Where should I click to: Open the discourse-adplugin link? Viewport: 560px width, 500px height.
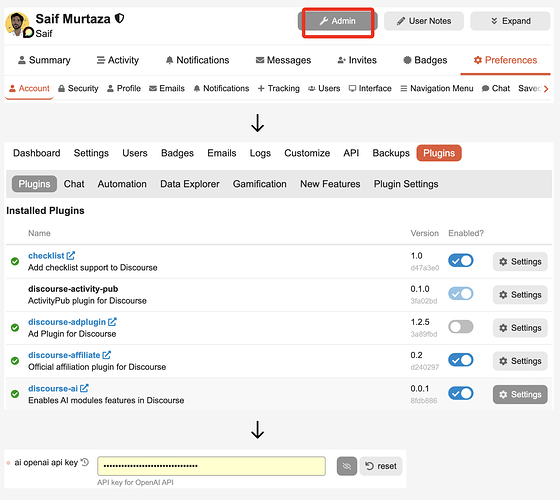[x=67, y=322]
